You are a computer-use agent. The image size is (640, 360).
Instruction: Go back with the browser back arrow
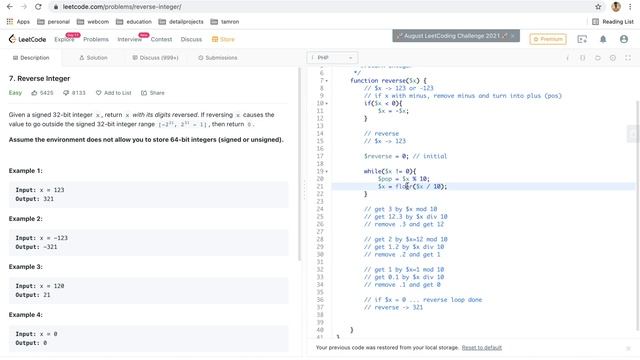(x=10, y=7)
